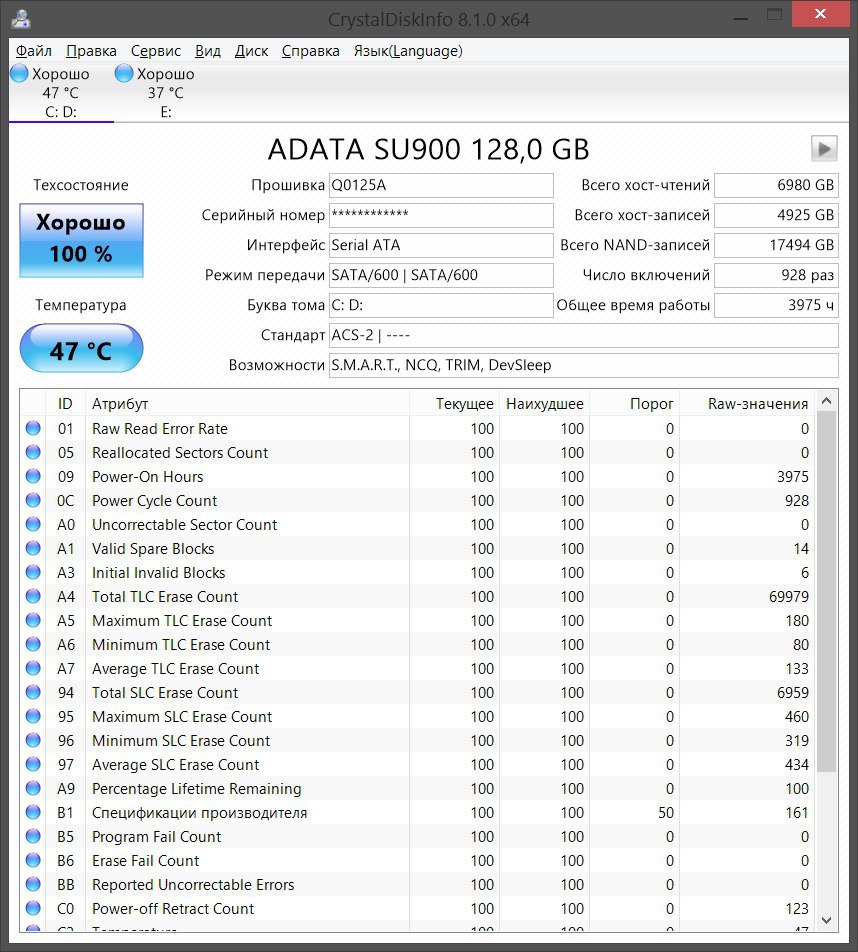Click status icon for Average SLC Erase Count
Screen dimensions: 858x952
[33, 764]
